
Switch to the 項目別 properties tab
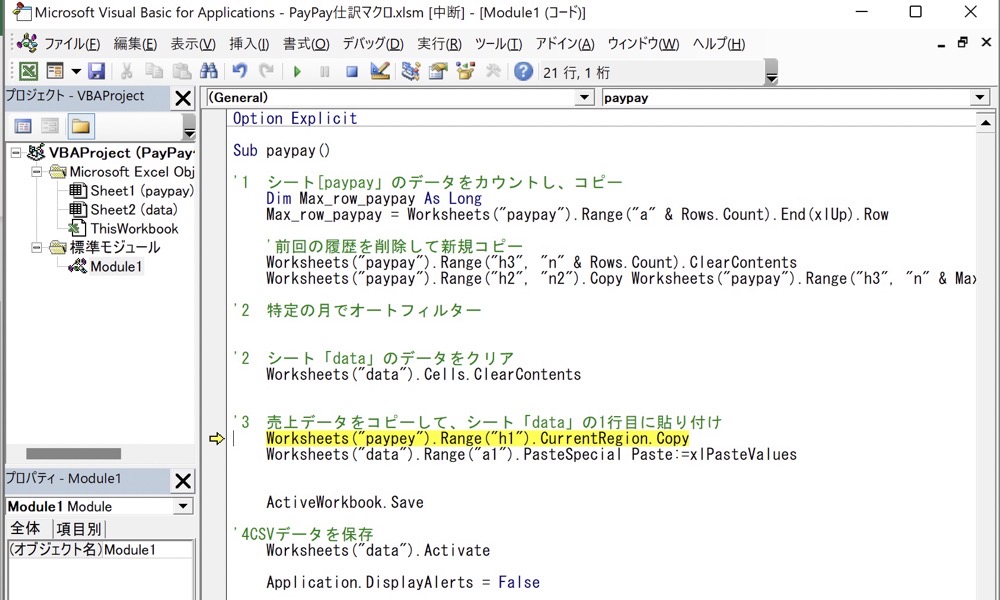pyautogui.click(x=78, y=529)
